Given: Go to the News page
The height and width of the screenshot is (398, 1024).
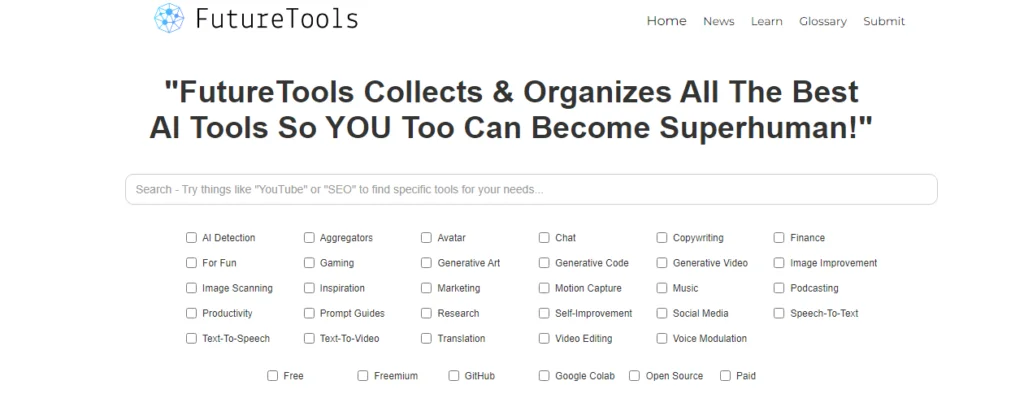Looking at the screenshot, I should point(718,22).
